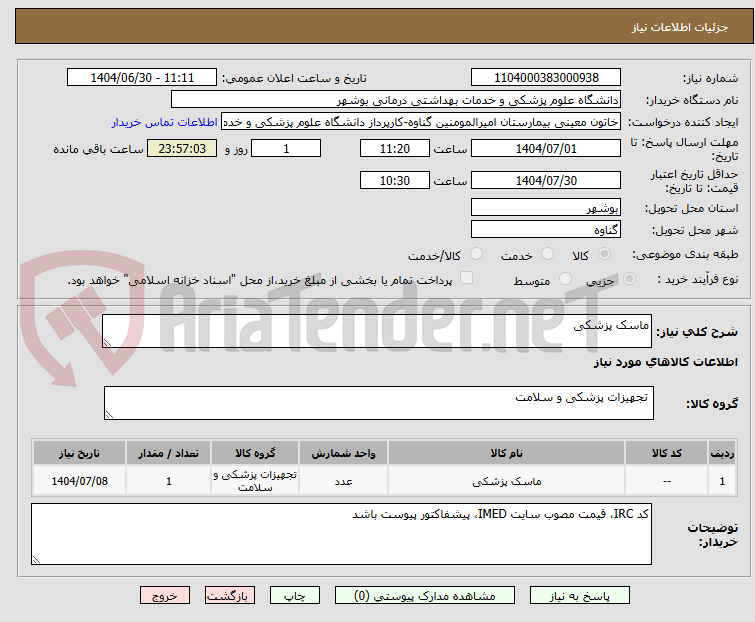Click the تاریخ نیاز column header
The height and width of the screenshot is (622, 755).
coord(79,453)
